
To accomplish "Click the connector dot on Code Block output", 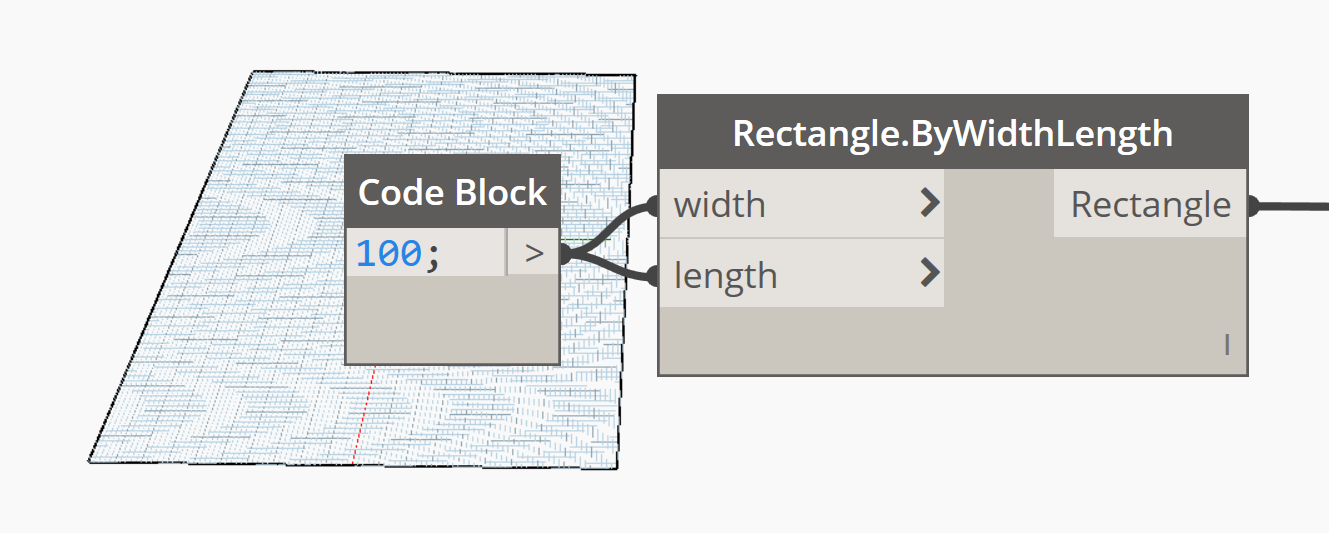I will click(x=565, y=254).
